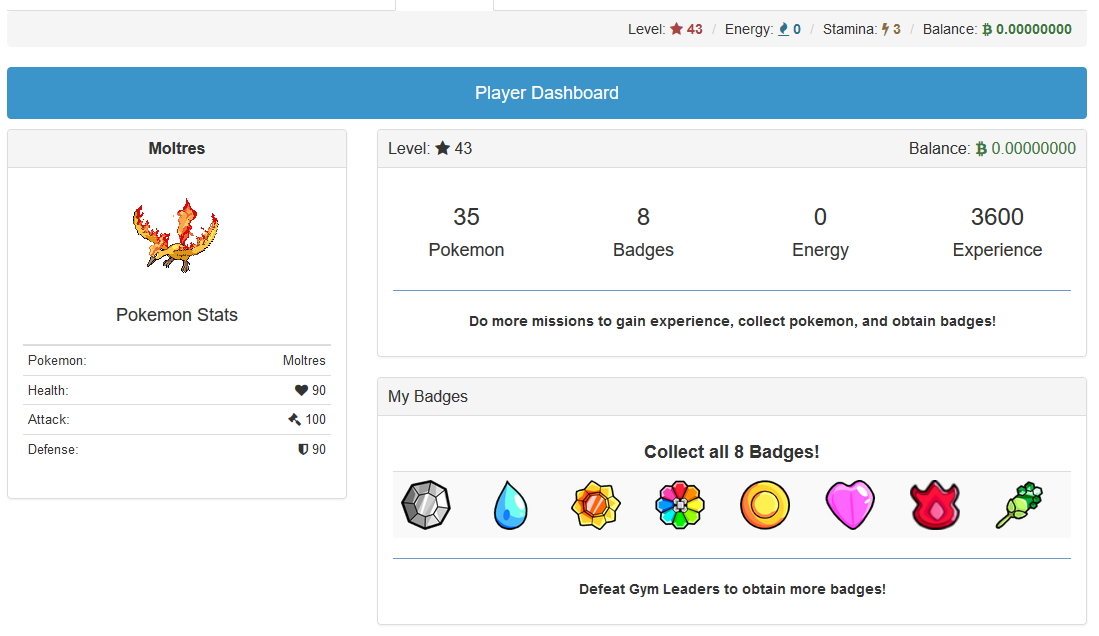Click the Energy 0 value in the top bar
This screenshot has width=1099, height=636.
[797, 29]
